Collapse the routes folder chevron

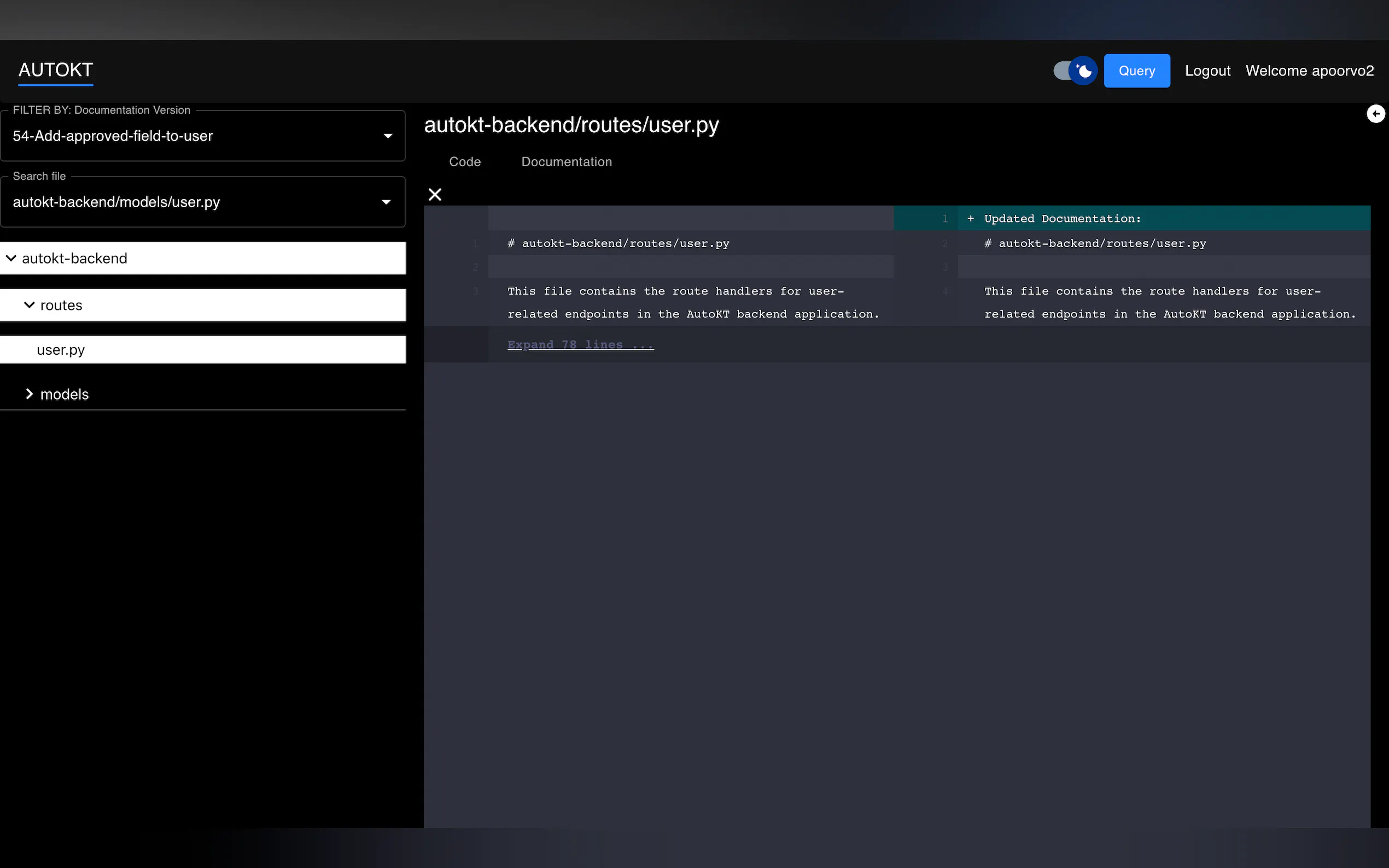point(30,305)
